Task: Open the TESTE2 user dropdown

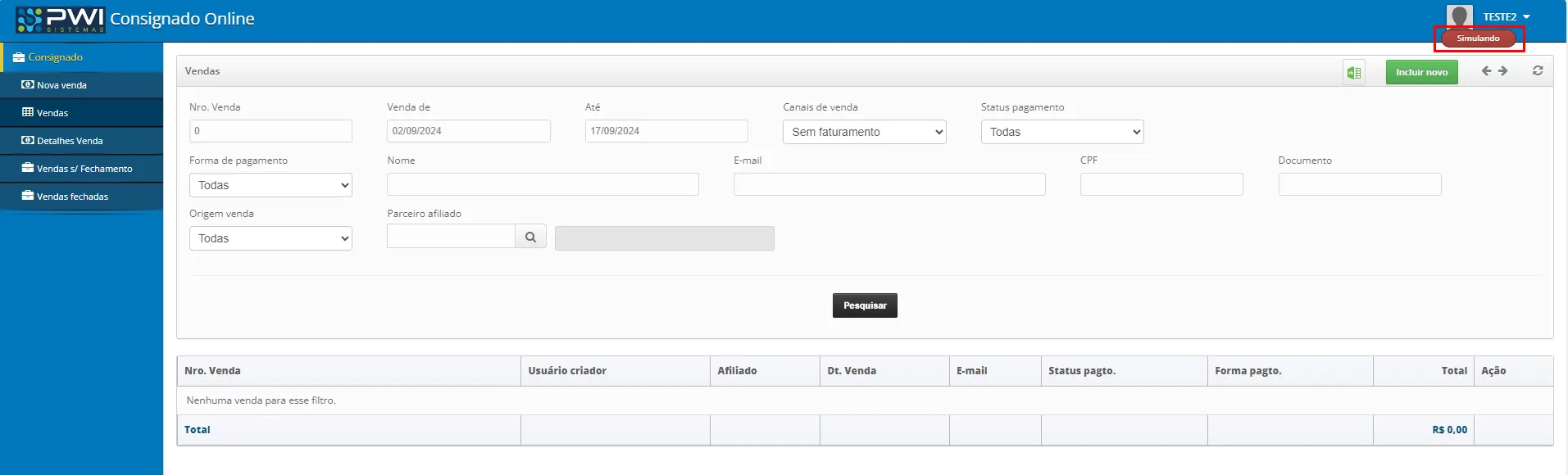Action: point(1507,16)
